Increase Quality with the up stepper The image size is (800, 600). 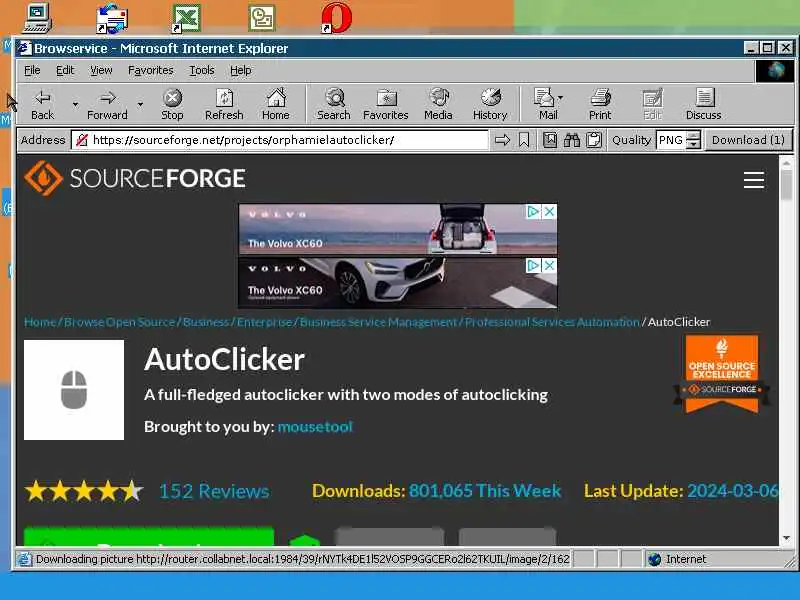tap(693, 136)
